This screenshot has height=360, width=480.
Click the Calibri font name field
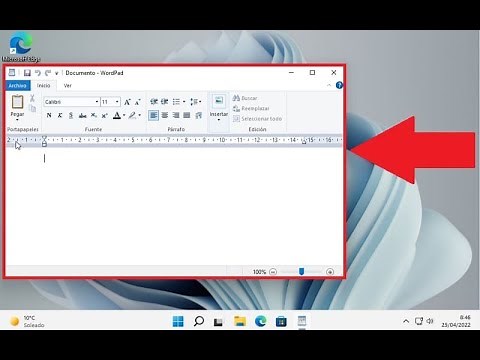[x=69, y=102]
